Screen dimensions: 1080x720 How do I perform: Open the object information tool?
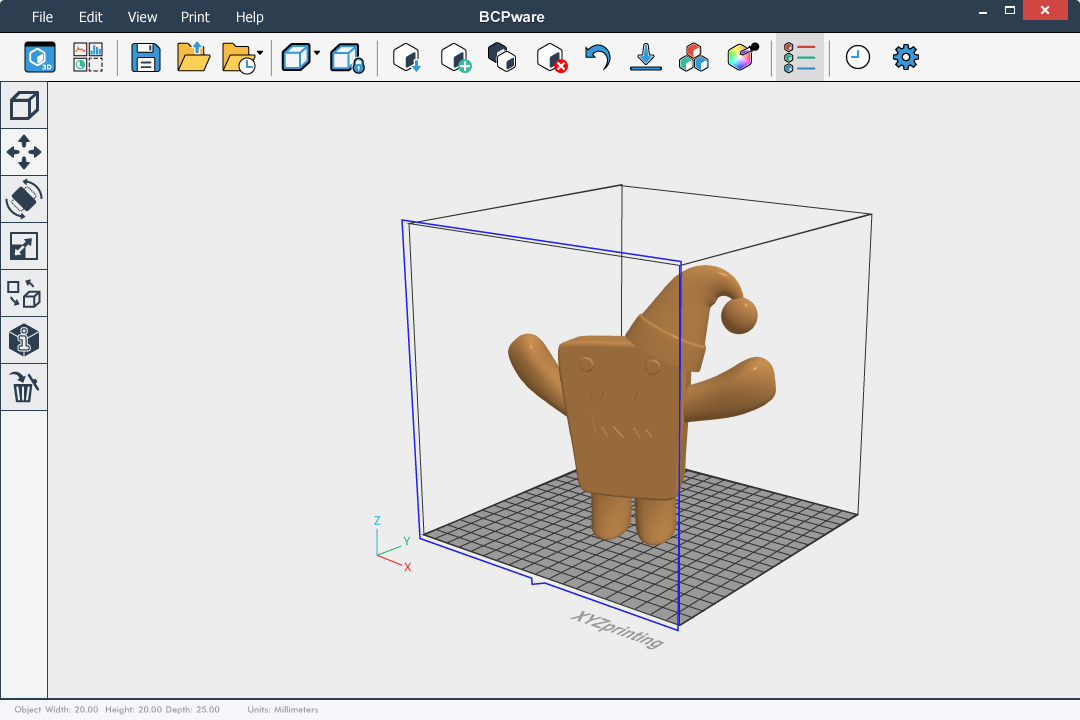pos(24,340)
